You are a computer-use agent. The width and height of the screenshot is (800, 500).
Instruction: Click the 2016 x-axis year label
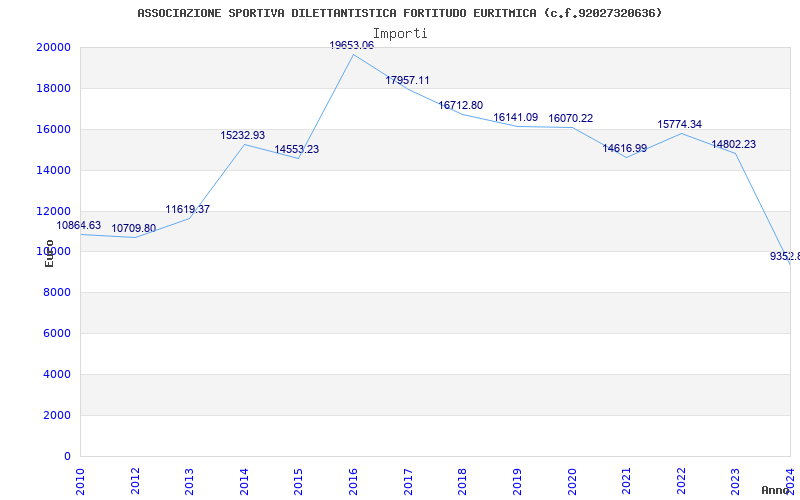click(353, 481)
